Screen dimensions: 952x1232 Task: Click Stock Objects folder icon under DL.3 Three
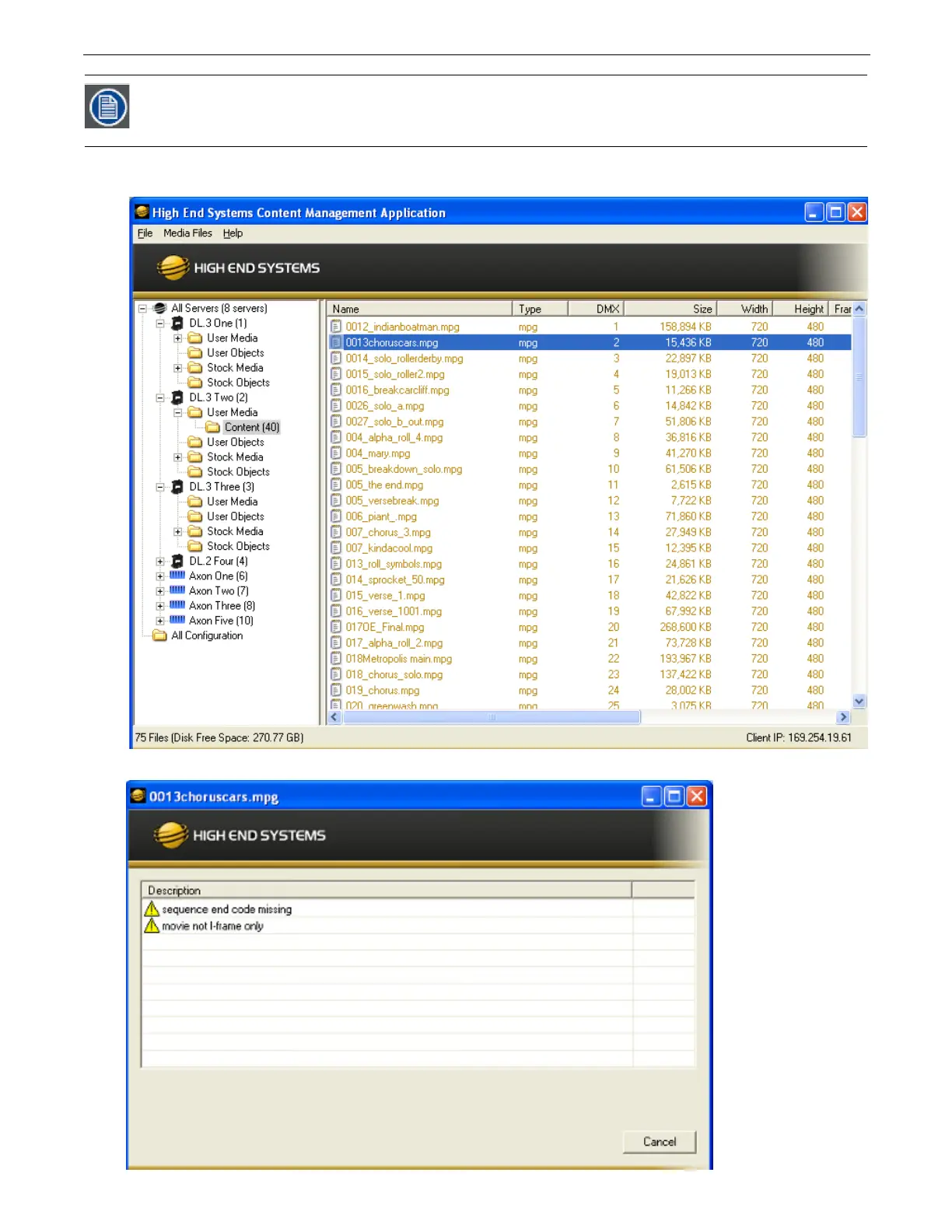click(195, 546)
